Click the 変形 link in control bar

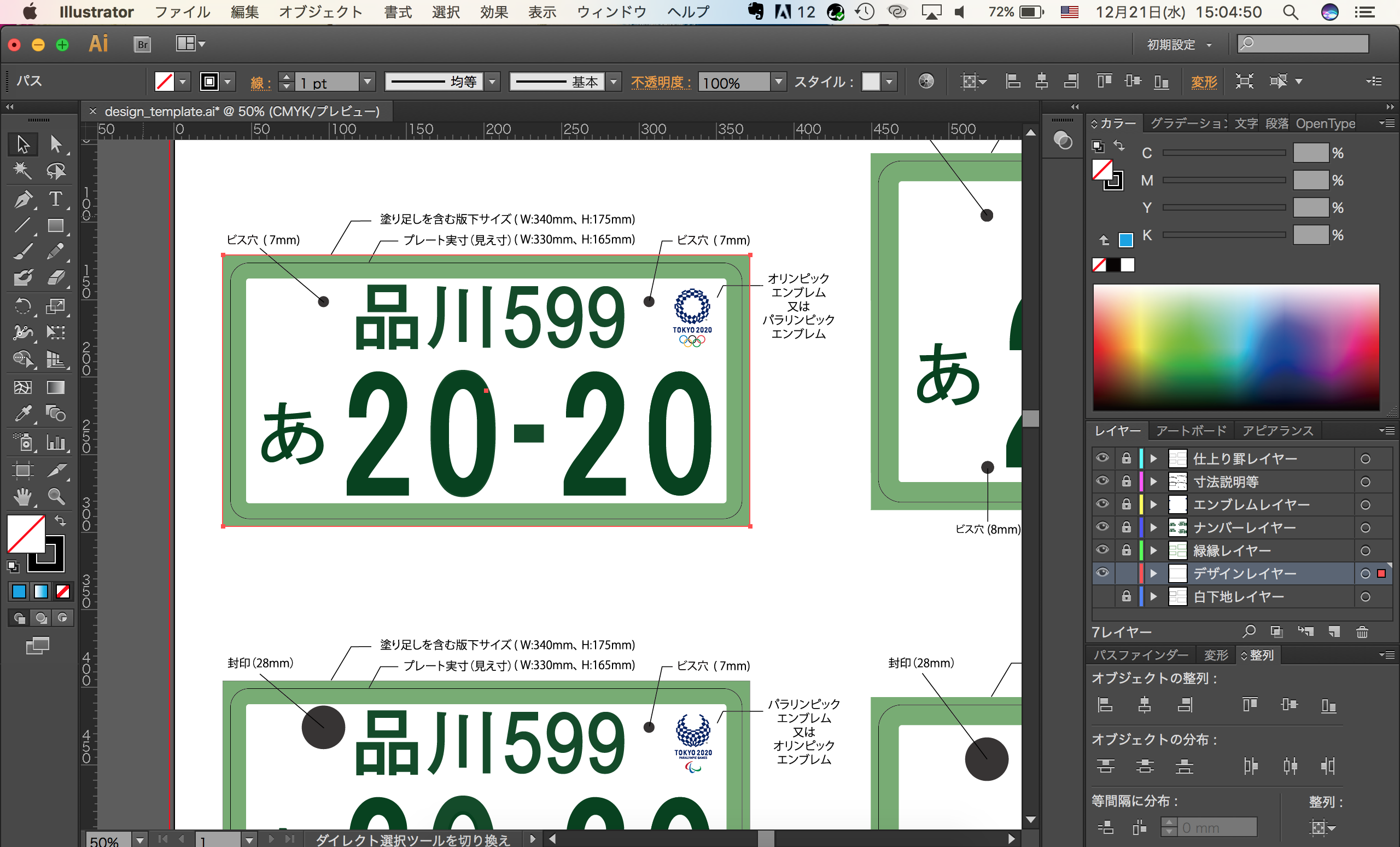[x=1204, y=82]
